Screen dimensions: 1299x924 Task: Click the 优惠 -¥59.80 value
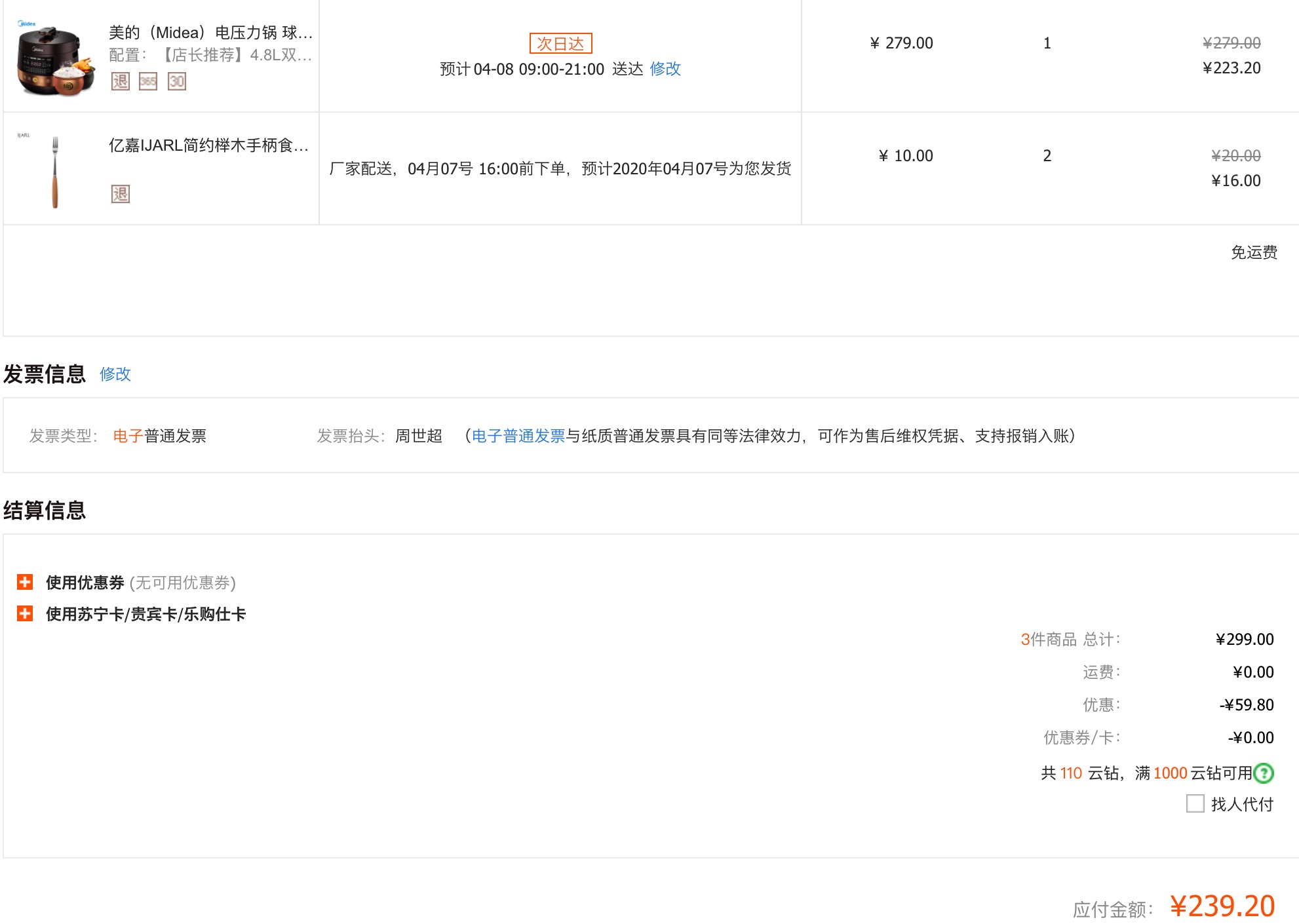click(x=1247, y=705)
